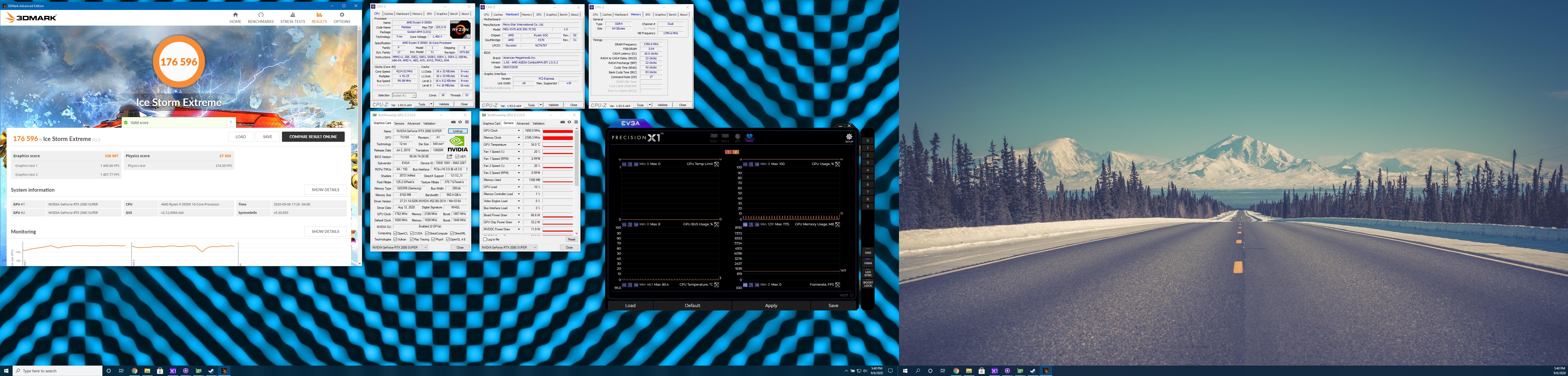Click 3DMark icon on left taskbar
The image size is (1568, 376).
(x=224, y=371)
